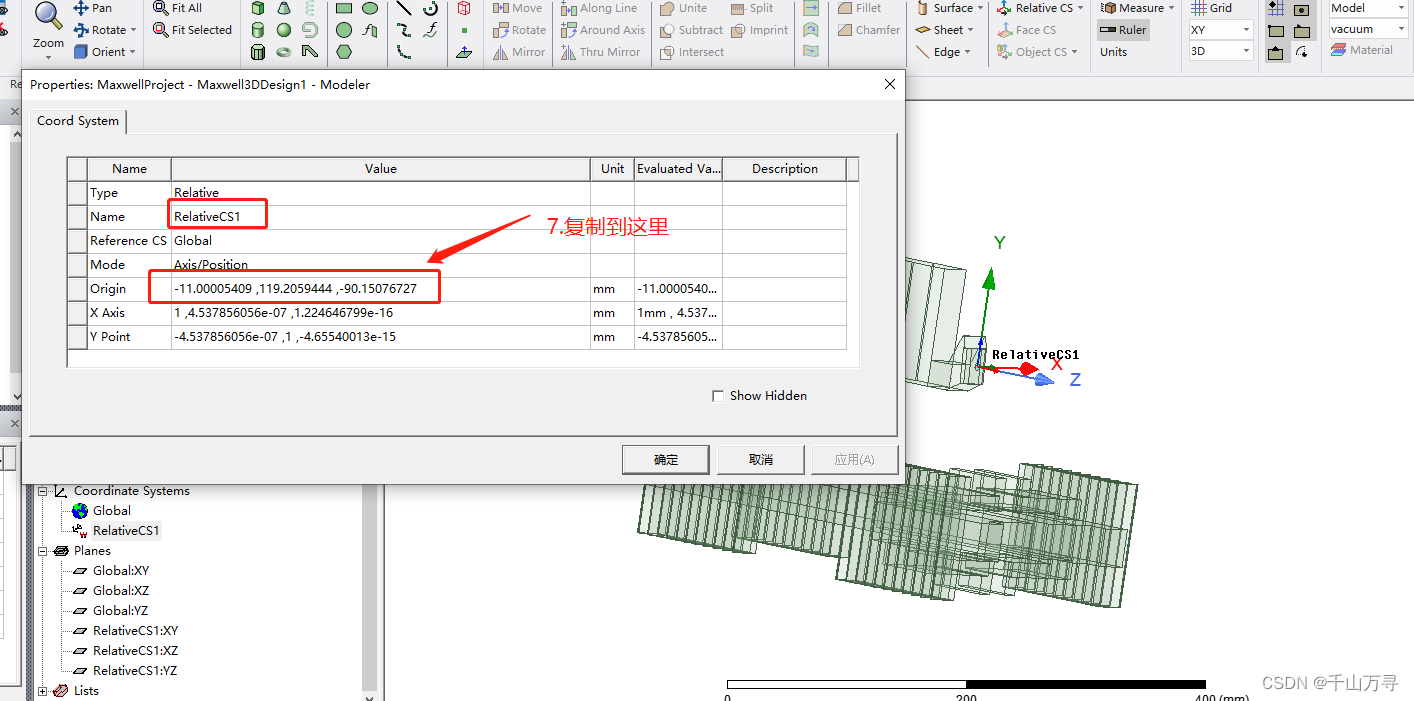Screen dimensions: 1414x701
Task: Draw a regular polygon sheet
Action: (344, 52)
